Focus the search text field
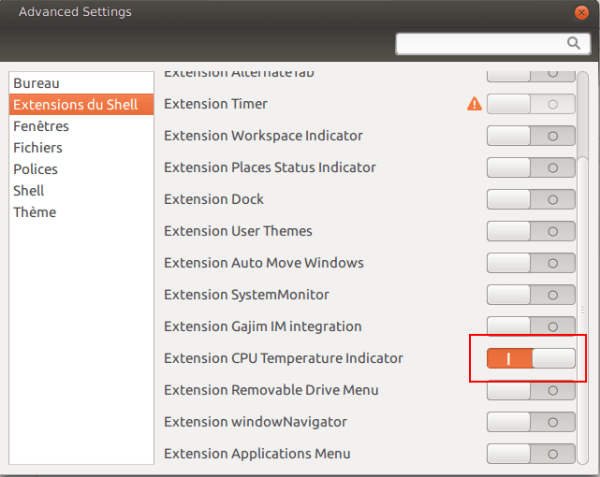 (x=482, y=43)
